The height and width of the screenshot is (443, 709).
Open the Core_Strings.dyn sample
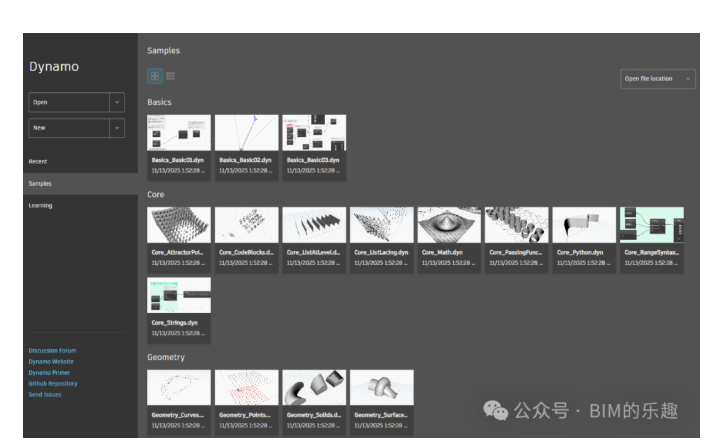click(179, 296)
